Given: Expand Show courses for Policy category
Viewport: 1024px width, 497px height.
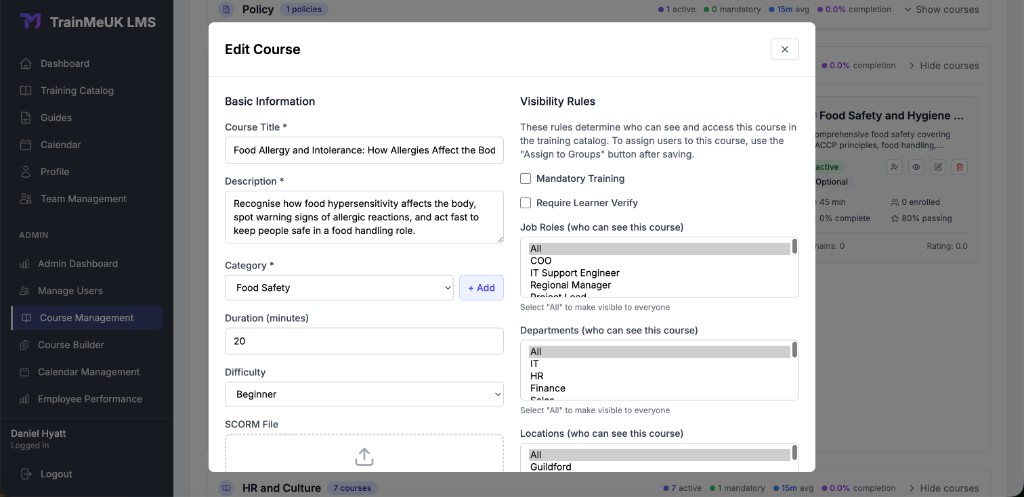Looking at the screenshot, I should 941,10.
